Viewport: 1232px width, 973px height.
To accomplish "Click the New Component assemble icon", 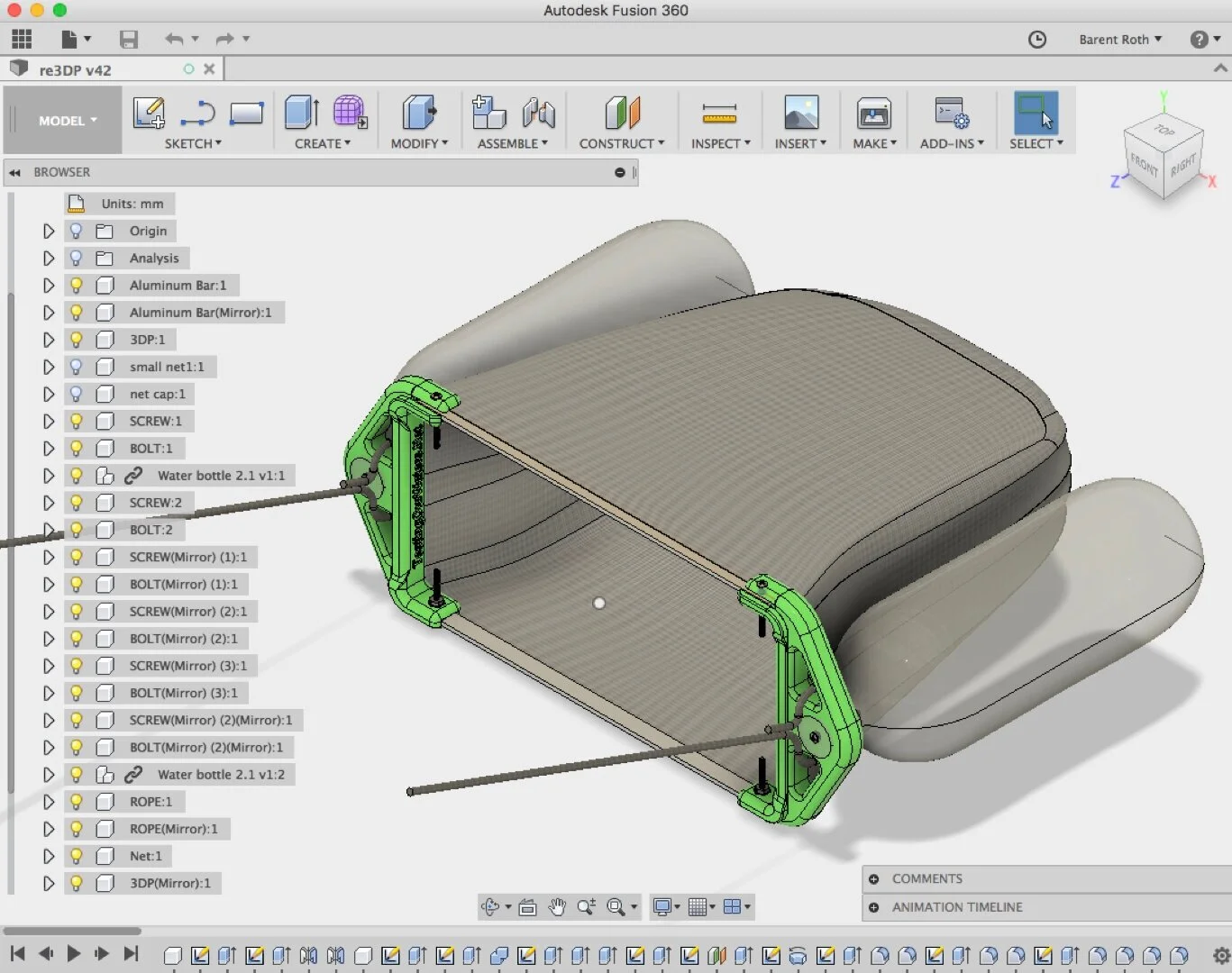I will [x=488, y=114].
